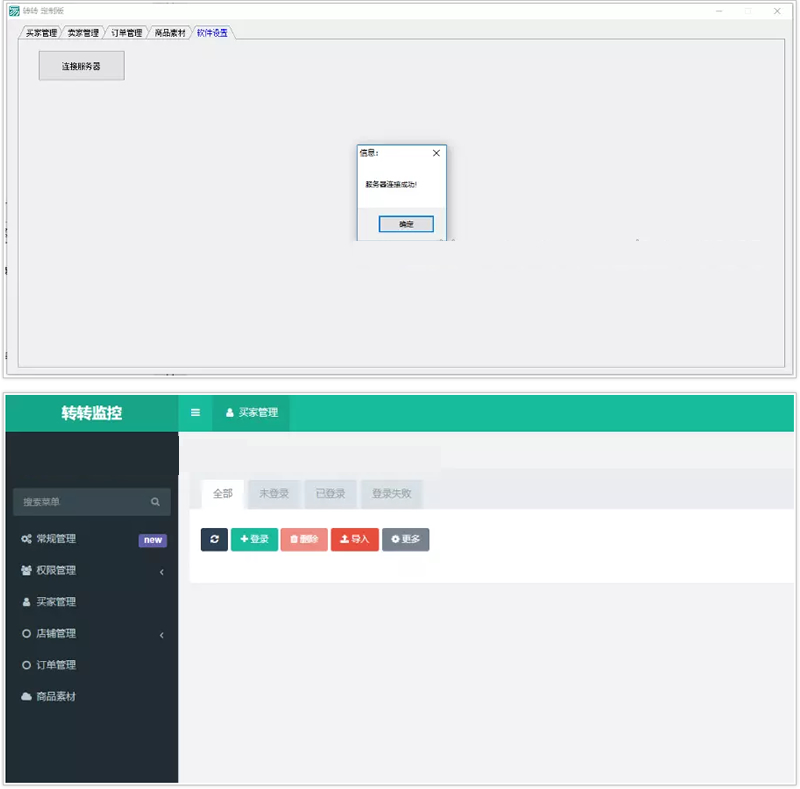Expand the 店铺管理 submenu arrow
The image size is (800, 789).
[161, 635]
